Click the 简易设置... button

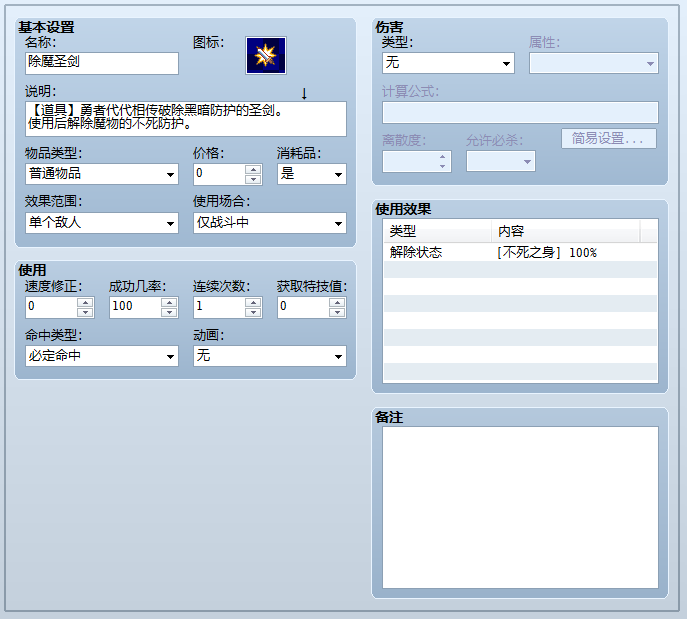click(x=609, y=139)
